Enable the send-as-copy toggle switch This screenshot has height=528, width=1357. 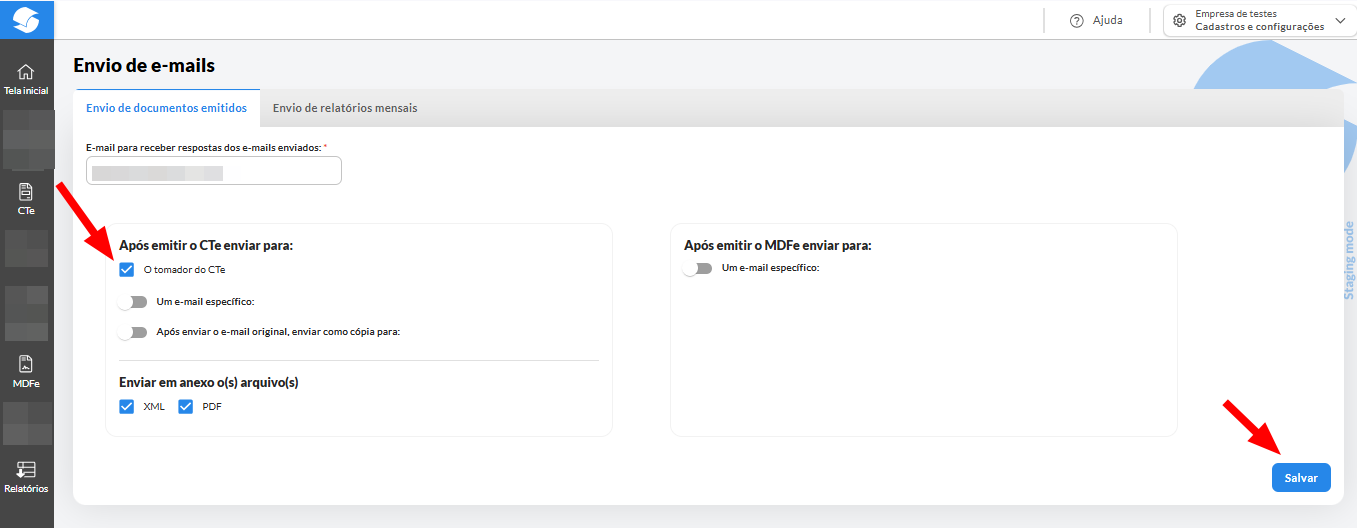(x=132, y=332)
